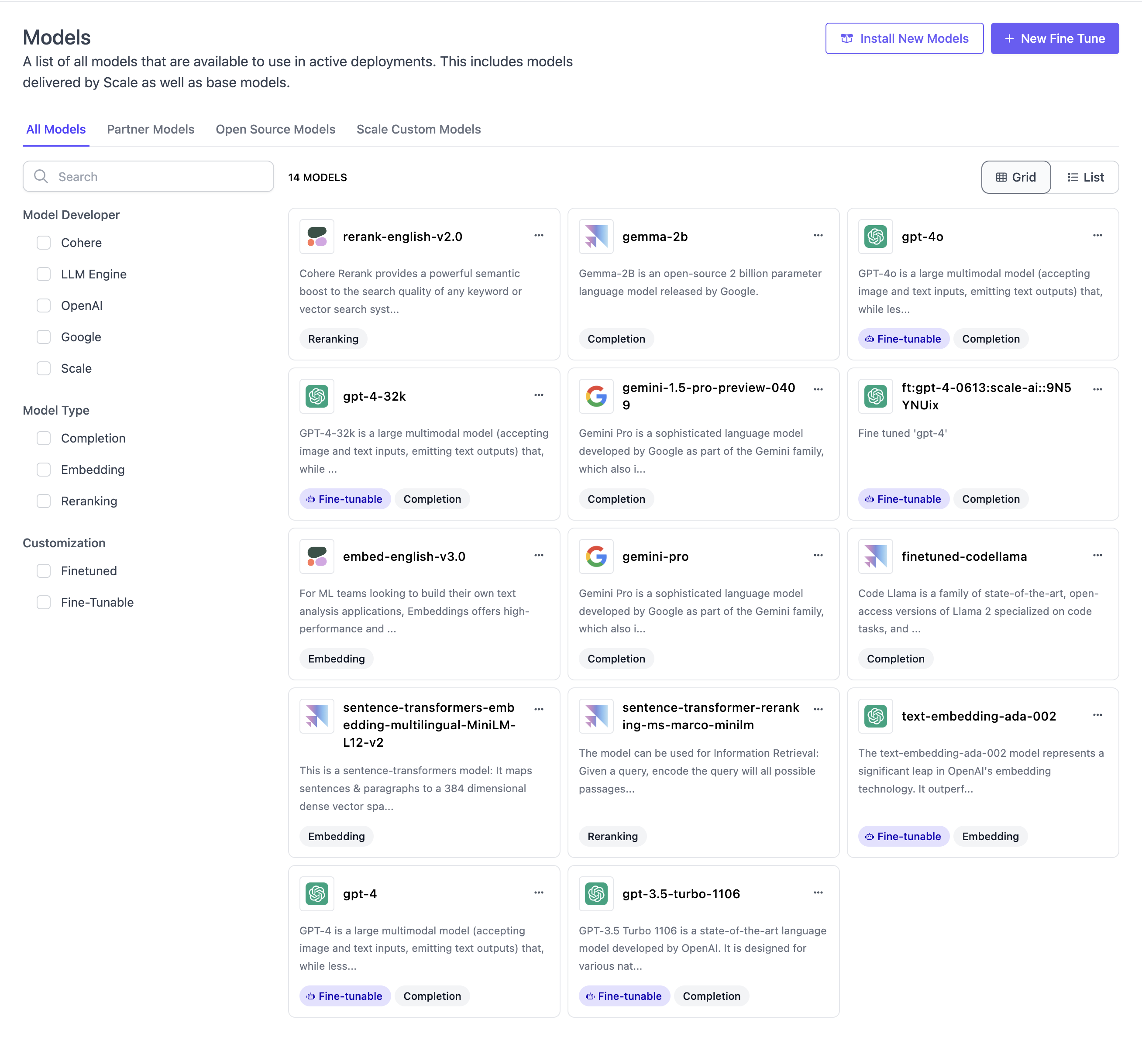The image size is (1142, 1064).
Task: Click Google logo on gemini-1.5-pro-preview-0409 card
Action: click(596, 396)
